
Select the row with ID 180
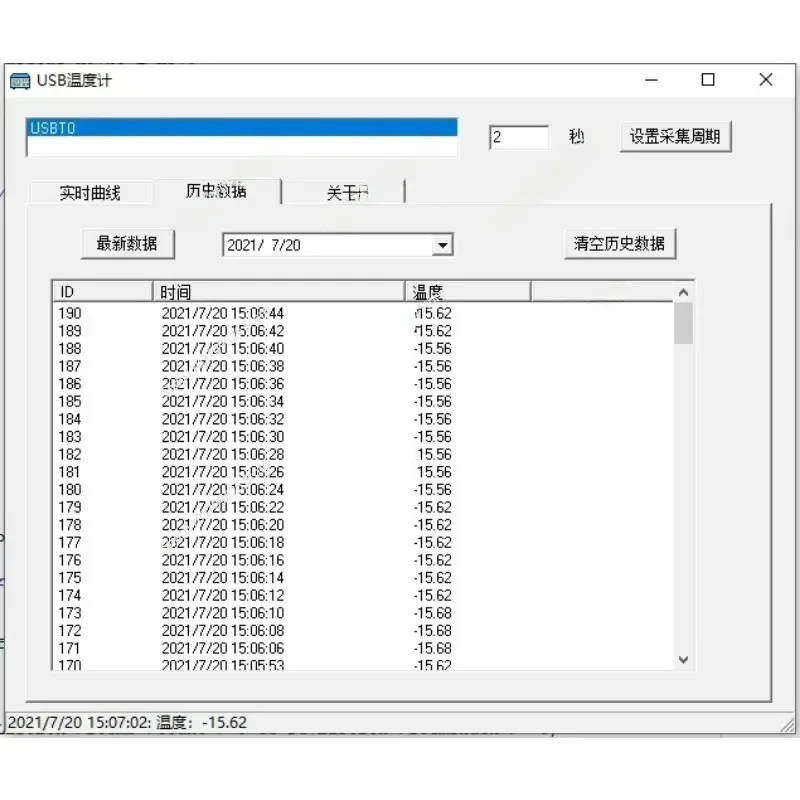[x=362, y=489]
